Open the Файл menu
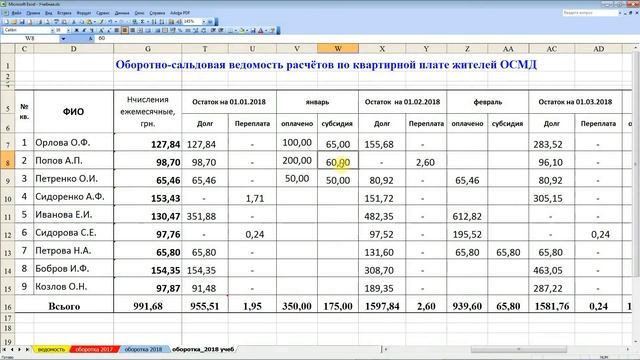The width and height of the screenshot is (640, 360). 17,13
